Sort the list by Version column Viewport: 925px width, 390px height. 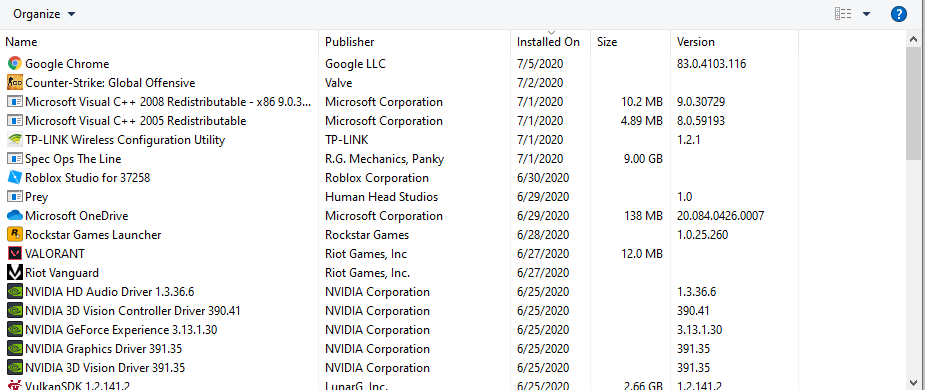696,42
